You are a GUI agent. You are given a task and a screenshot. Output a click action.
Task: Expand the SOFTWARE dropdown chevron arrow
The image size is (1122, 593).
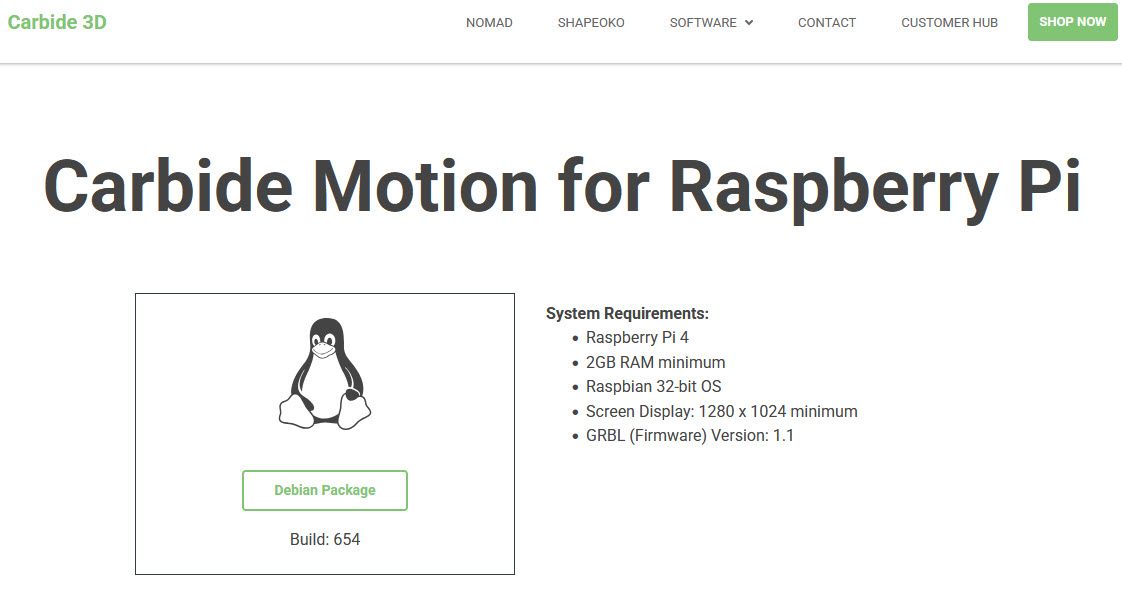749,23
